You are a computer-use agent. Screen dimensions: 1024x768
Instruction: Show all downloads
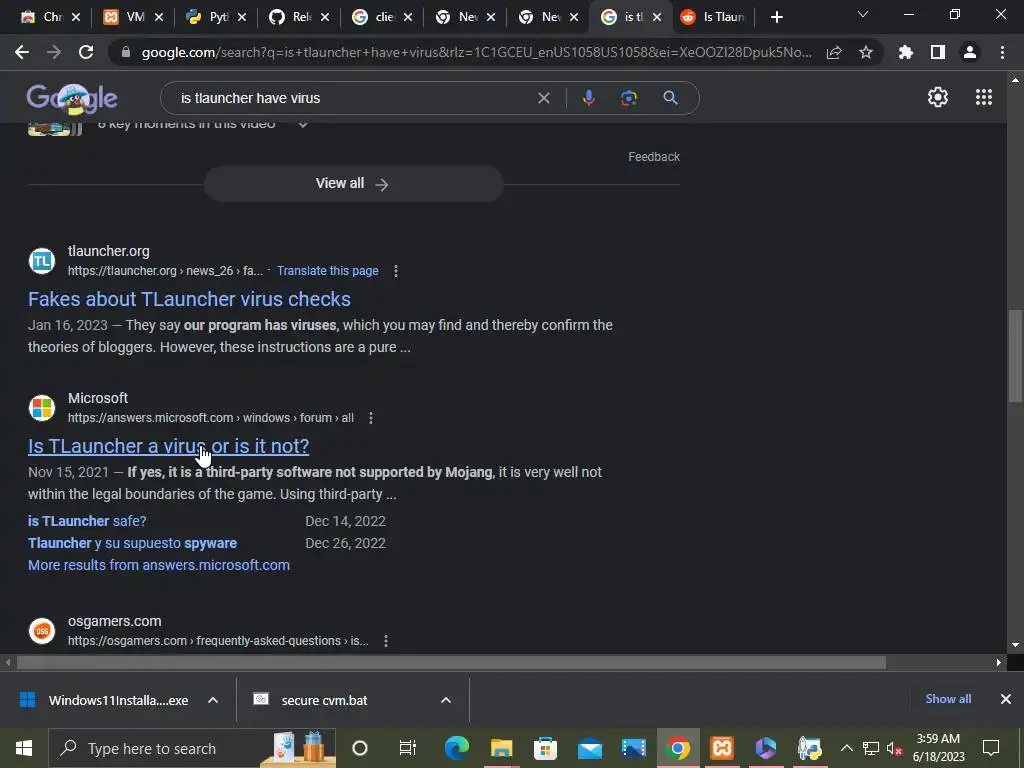(x=948, y=699)
